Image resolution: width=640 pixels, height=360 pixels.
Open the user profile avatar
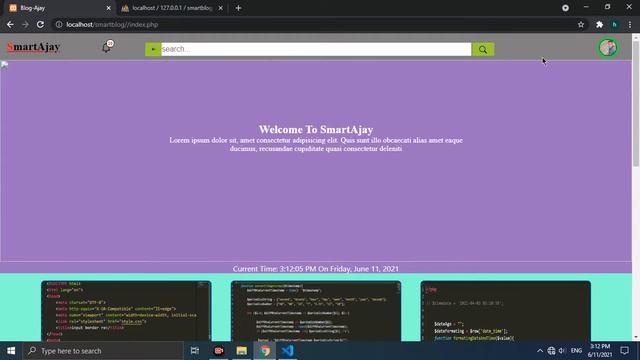tap(608, 47)
